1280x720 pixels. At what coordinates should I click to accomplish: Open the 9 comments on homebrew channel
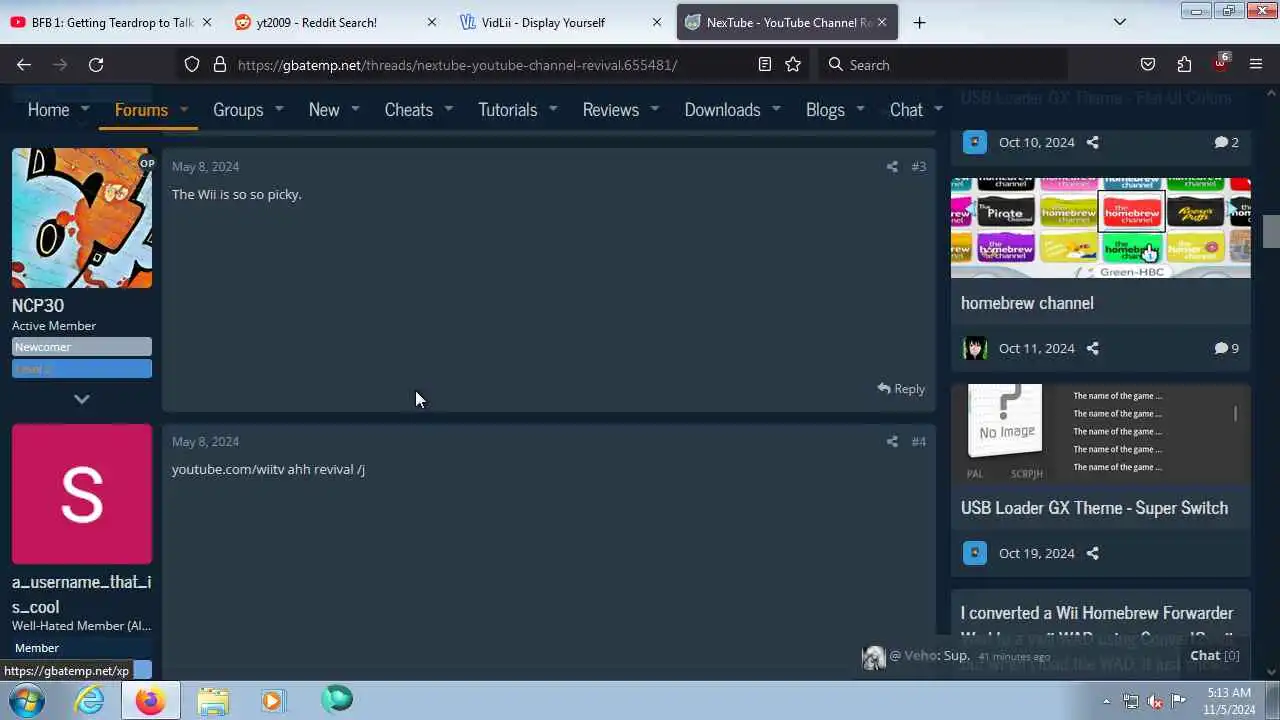1226,348
